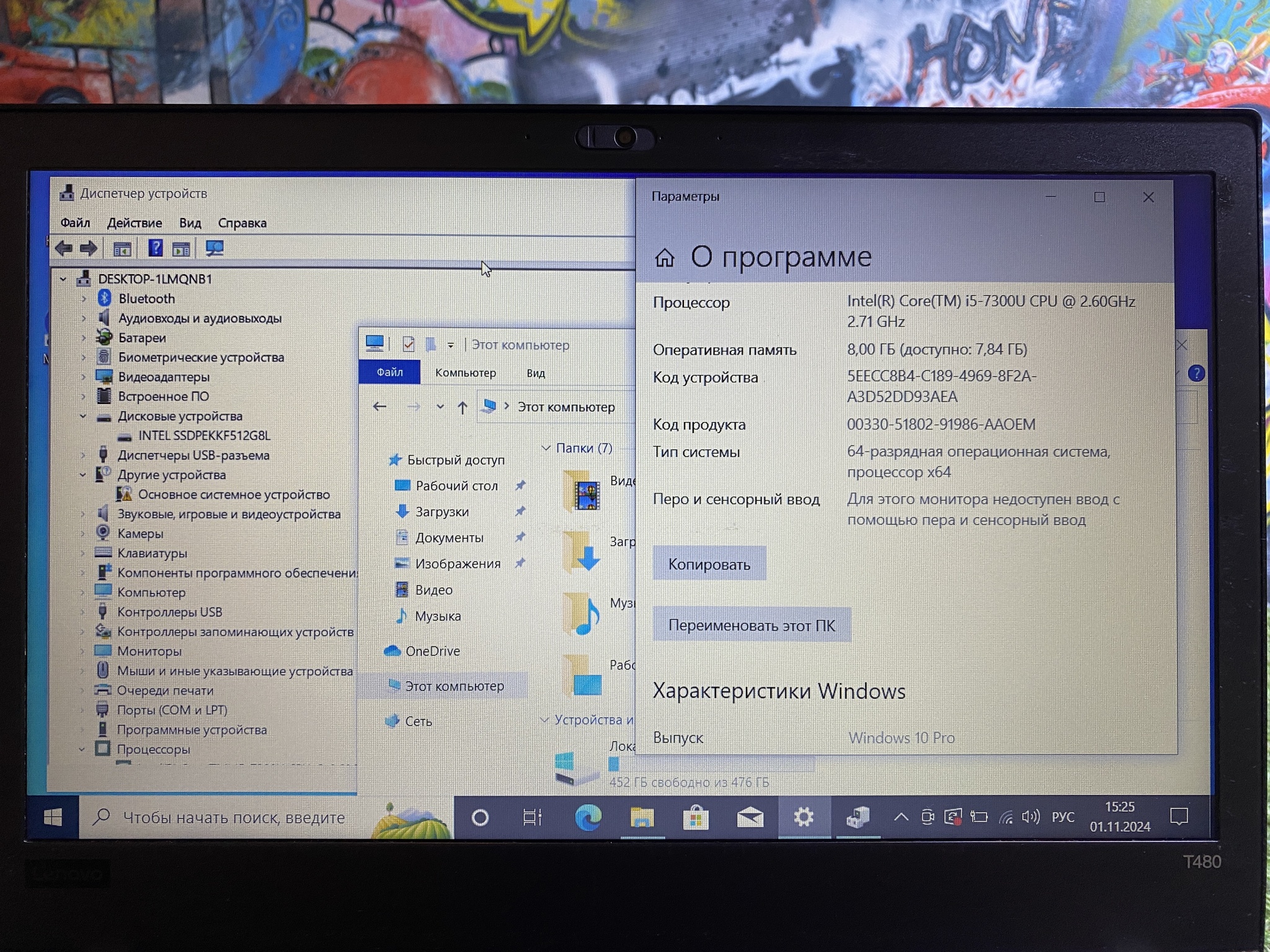The width and height of the screenshot is (1270, 952).
Task: Click the scan for hardware changes monitor icon
Action: [215, 249]
